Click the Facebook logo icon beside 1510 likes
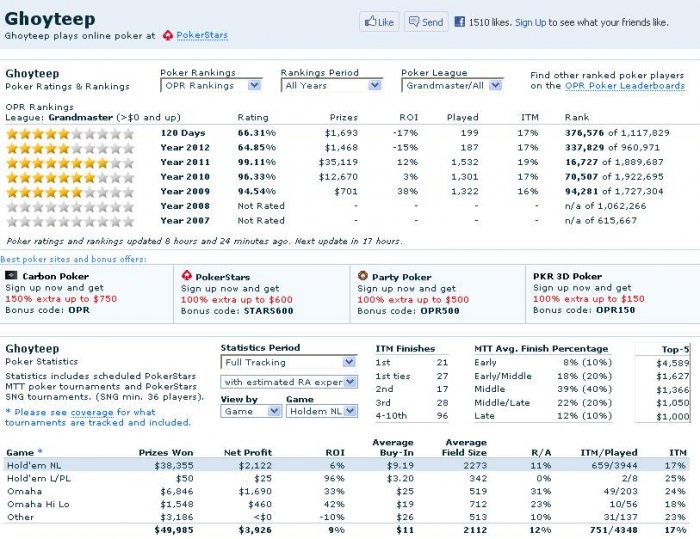This screenshot has width=700, height=539. point(459,22)
